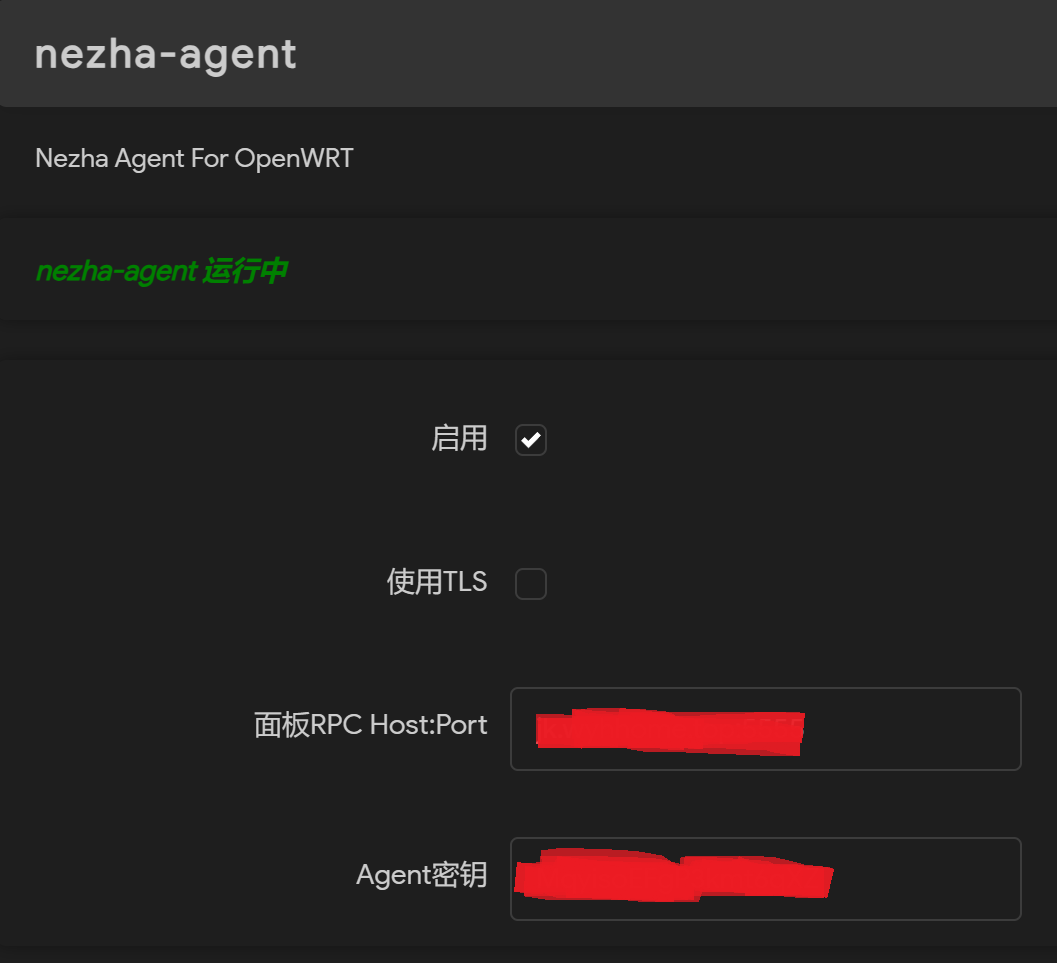Image resolution: width=1057 pixels, height=963 pixels.
Task: Click the white checkmark beside 启用
Action: pyautogui.click(x=531, y=440)
